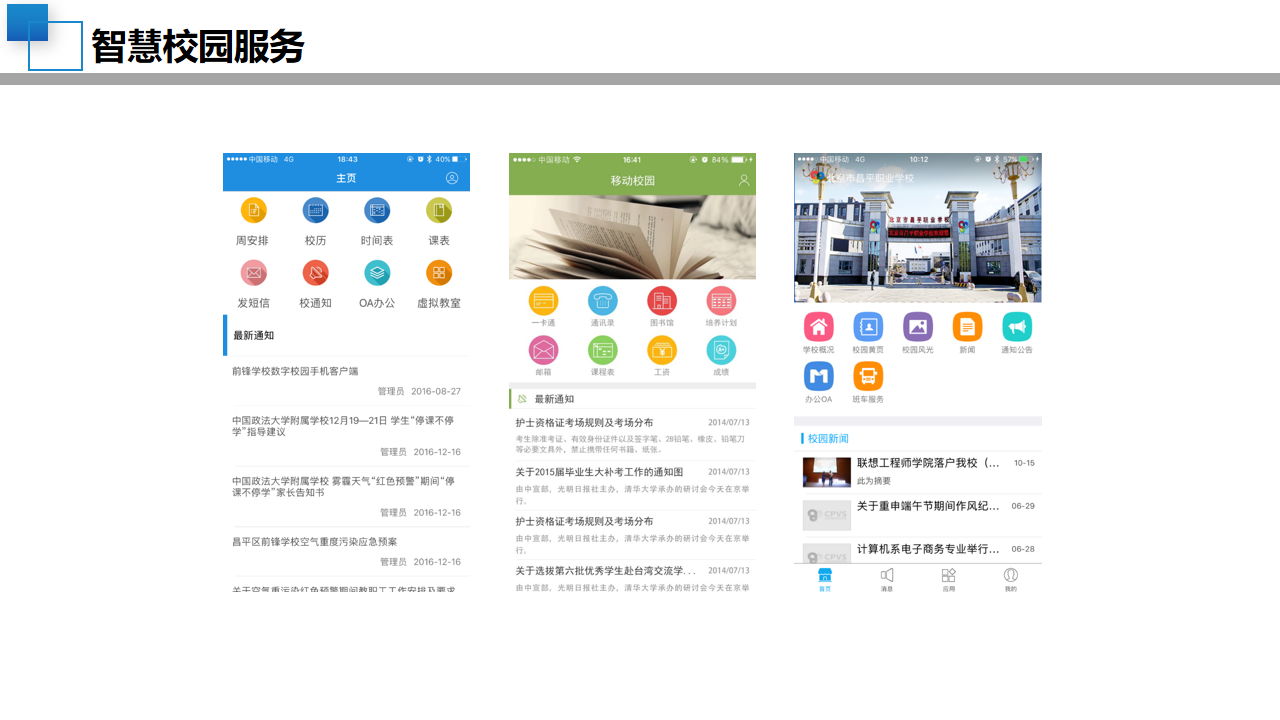The height and width of the screenshot is (720, 1280).
Task: Tap the 通知公告 announcement megaphone icon
Action: pos(1016,328)
